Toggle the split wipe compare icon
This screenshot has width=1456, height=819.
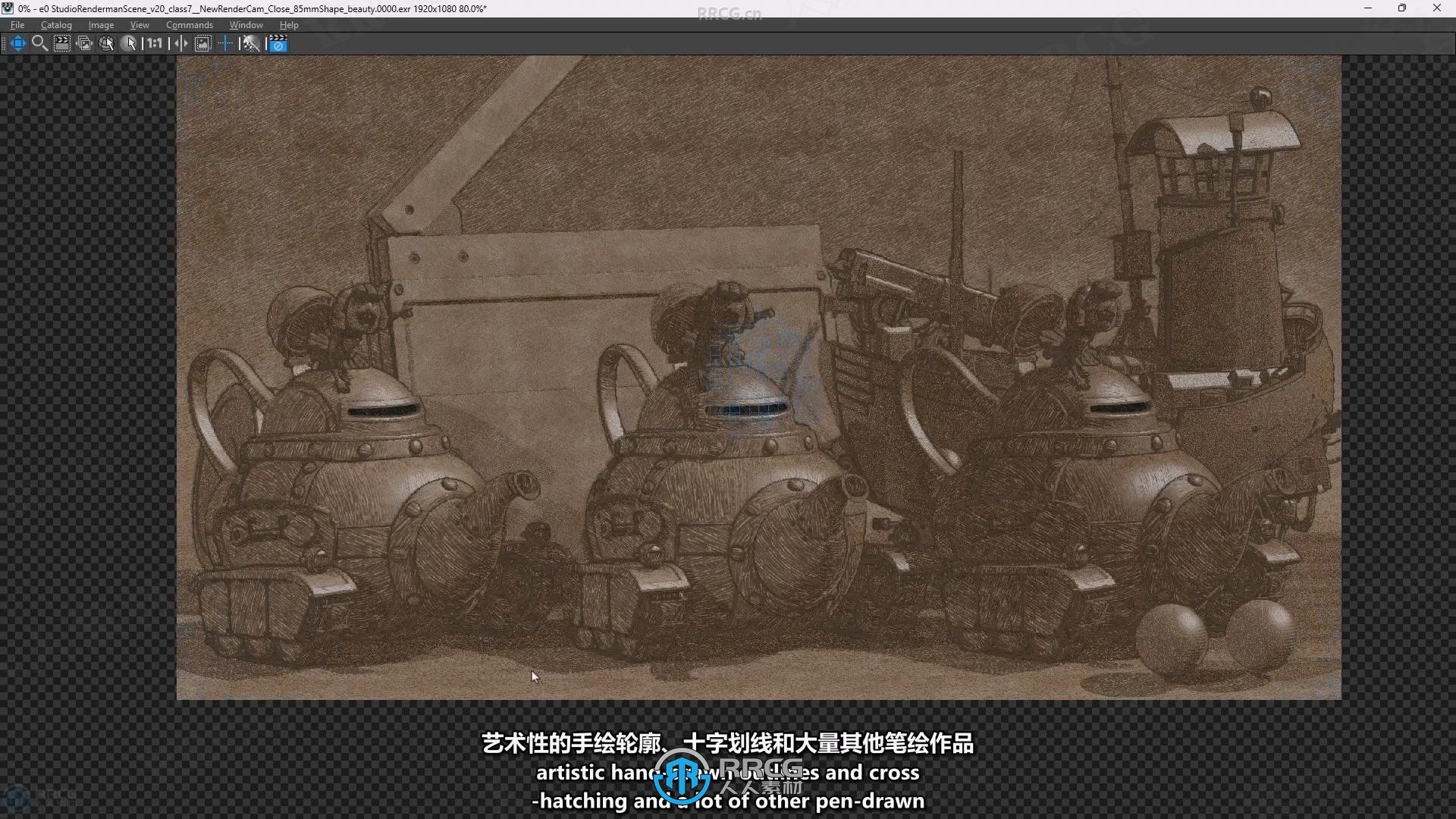coord(180,43)
